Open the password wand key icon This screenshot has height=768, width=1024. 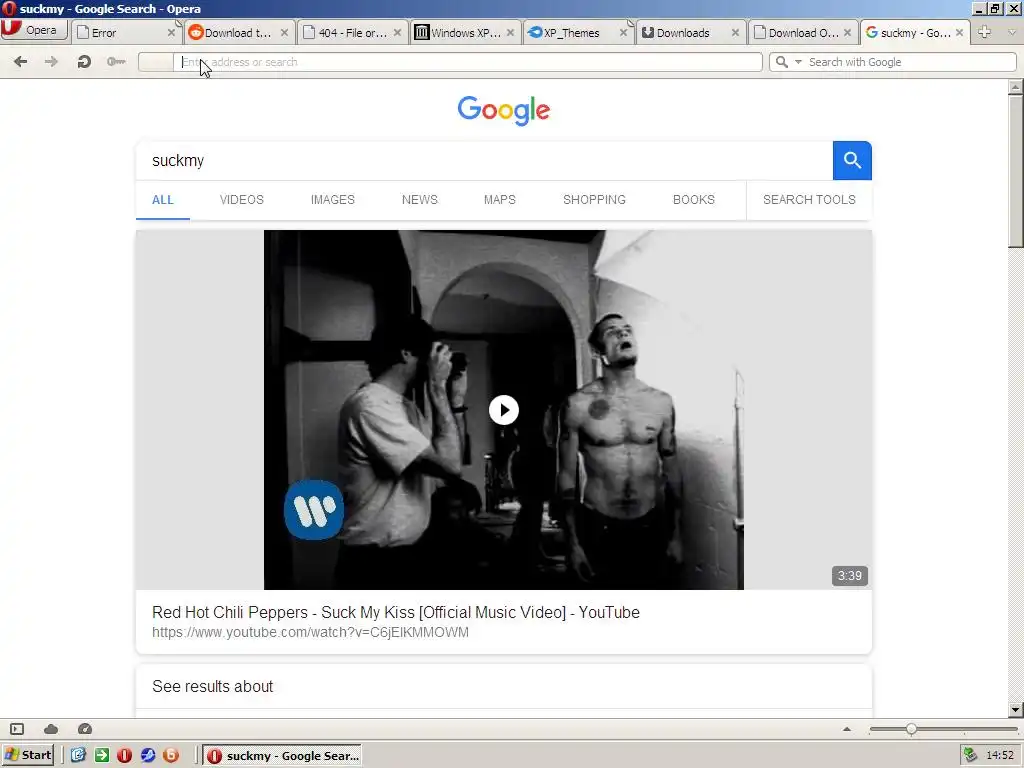pos(116,61)
